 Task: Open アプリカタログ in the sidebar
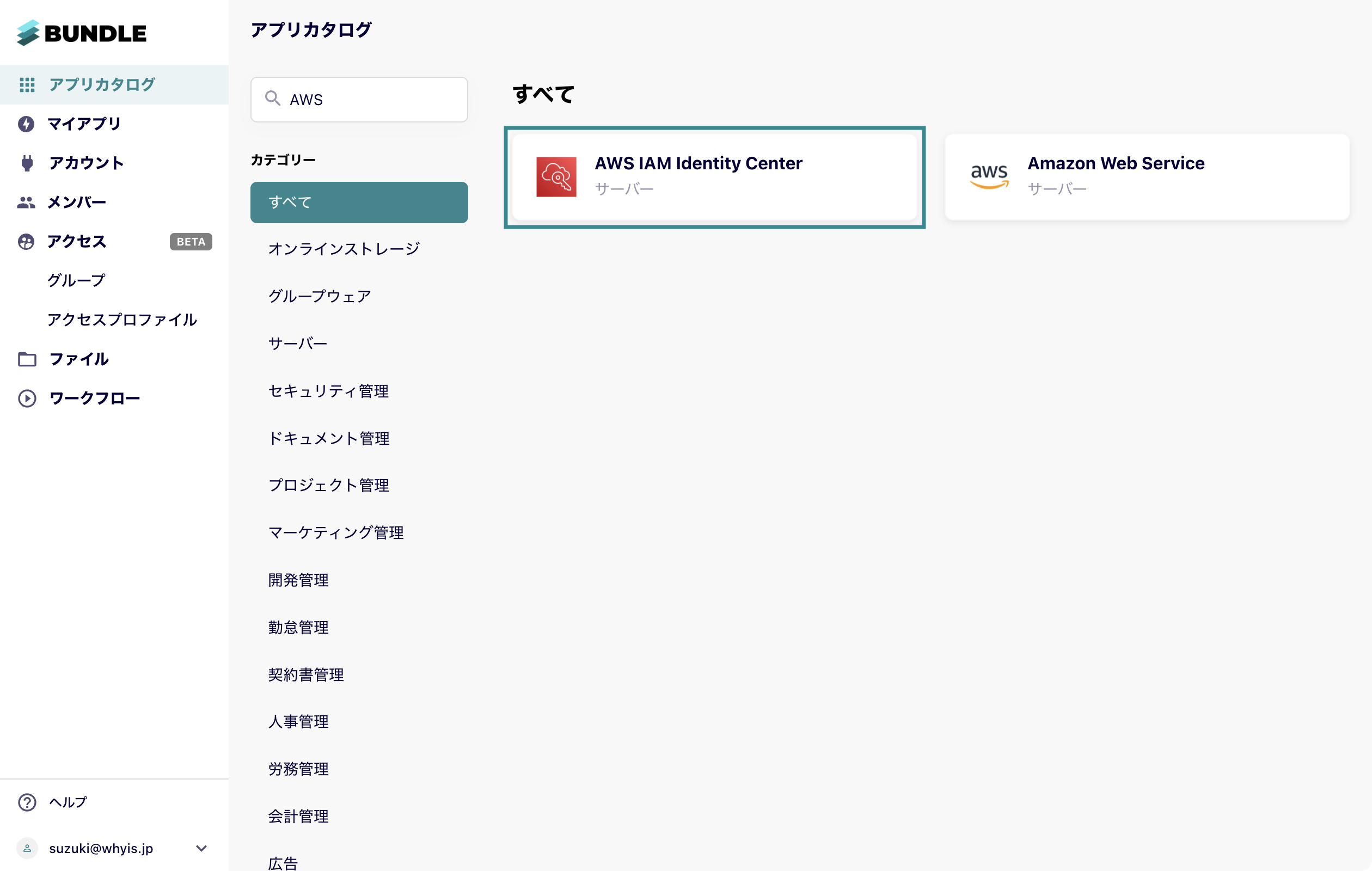coord(114,85)
